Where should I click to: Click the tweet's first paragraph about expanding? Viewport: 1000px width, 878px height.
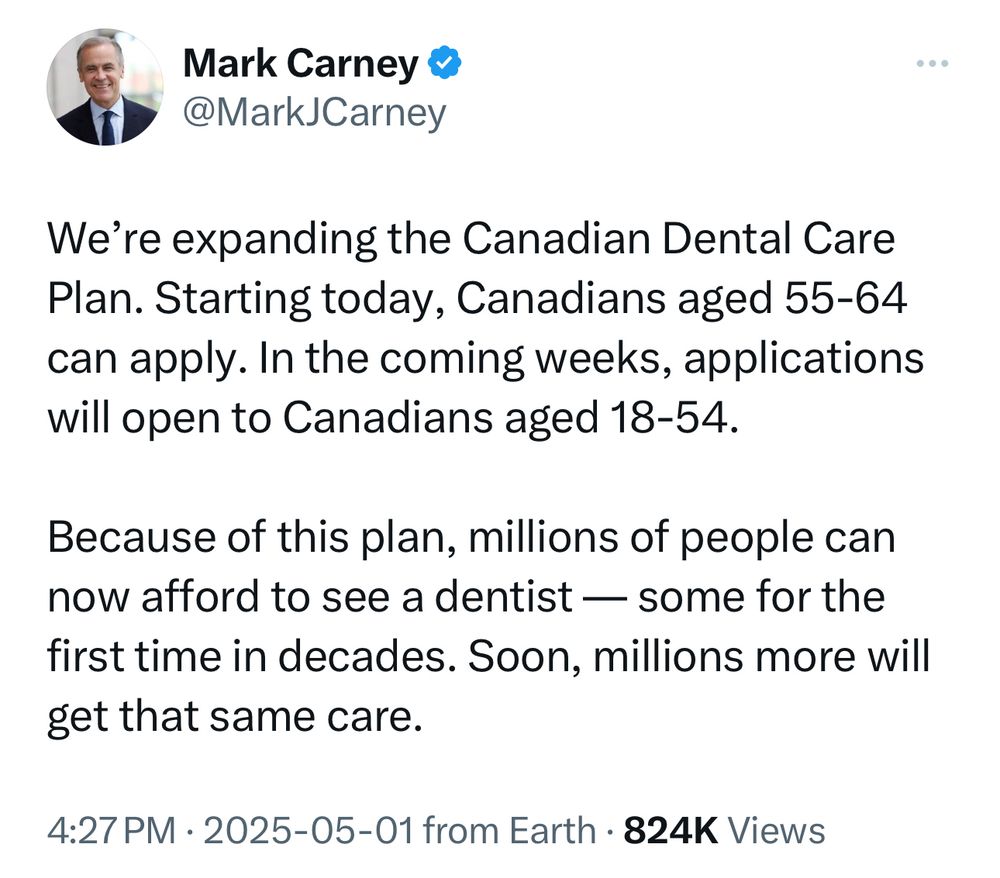(x=480, y=330)
